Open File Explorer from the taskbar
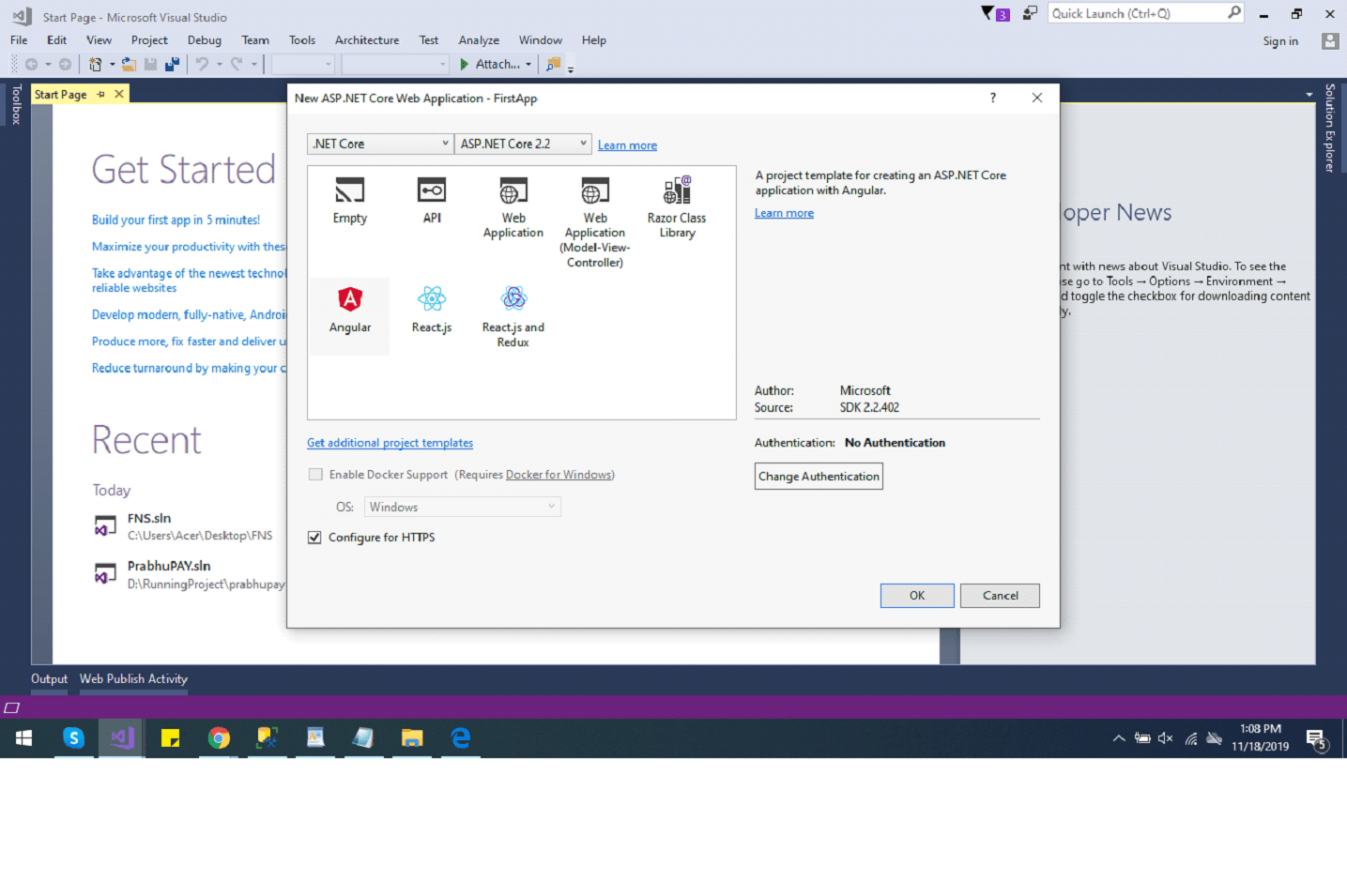 412,738
